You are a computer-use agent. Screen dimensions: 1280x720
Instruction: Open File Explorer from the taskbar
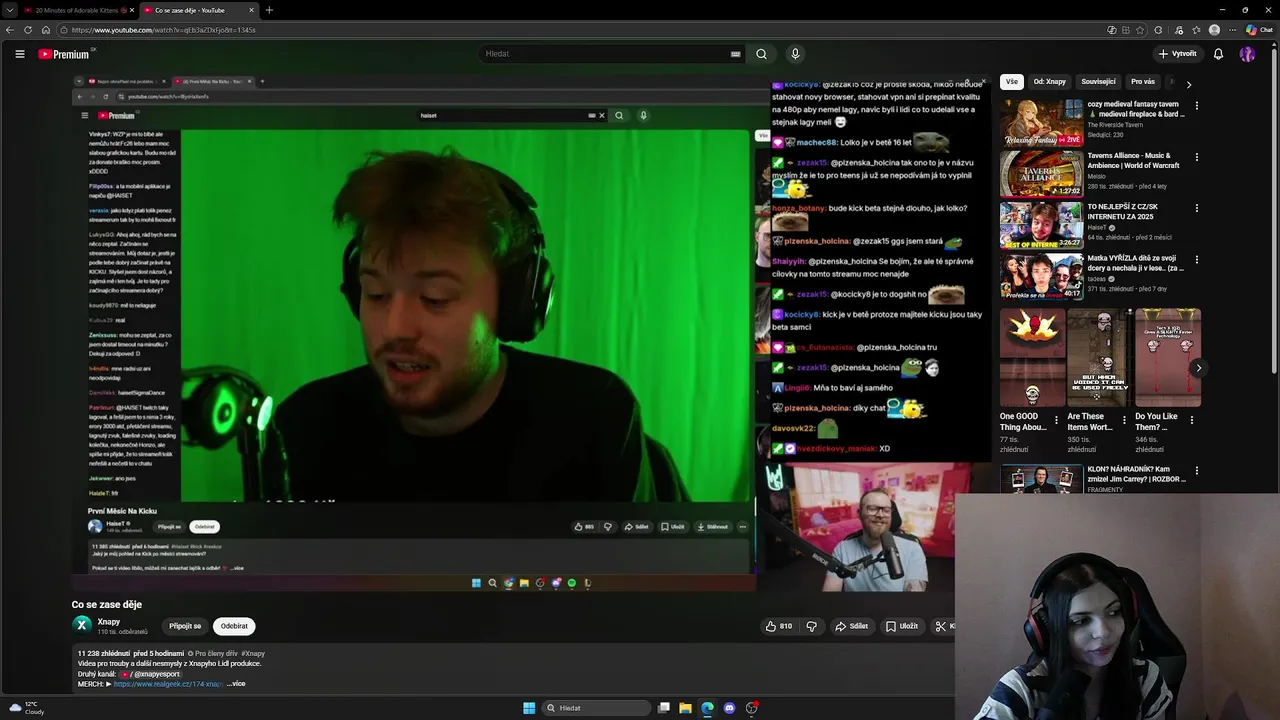(685, 708)
